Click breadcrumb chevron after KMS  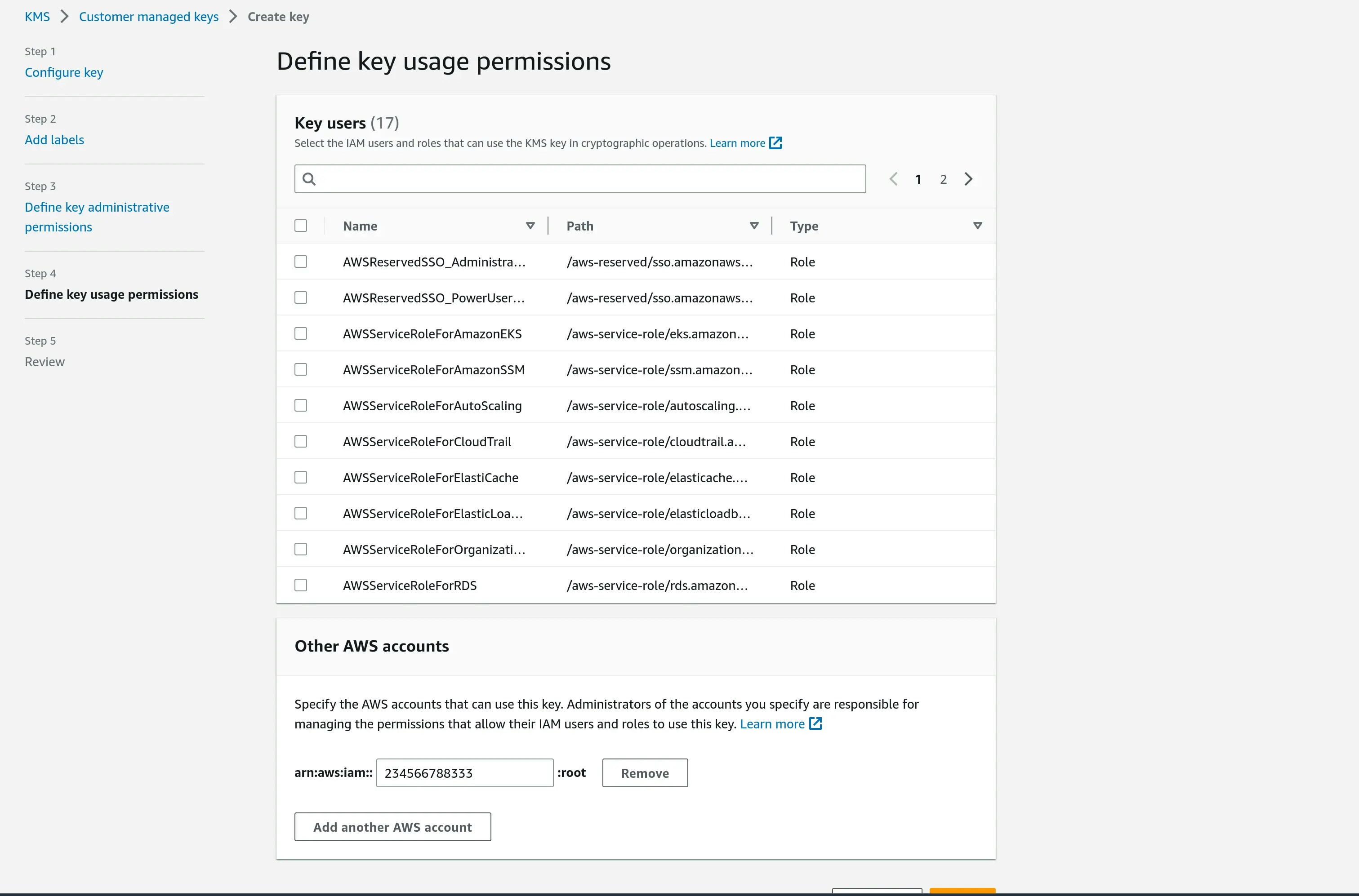(65, 17)
